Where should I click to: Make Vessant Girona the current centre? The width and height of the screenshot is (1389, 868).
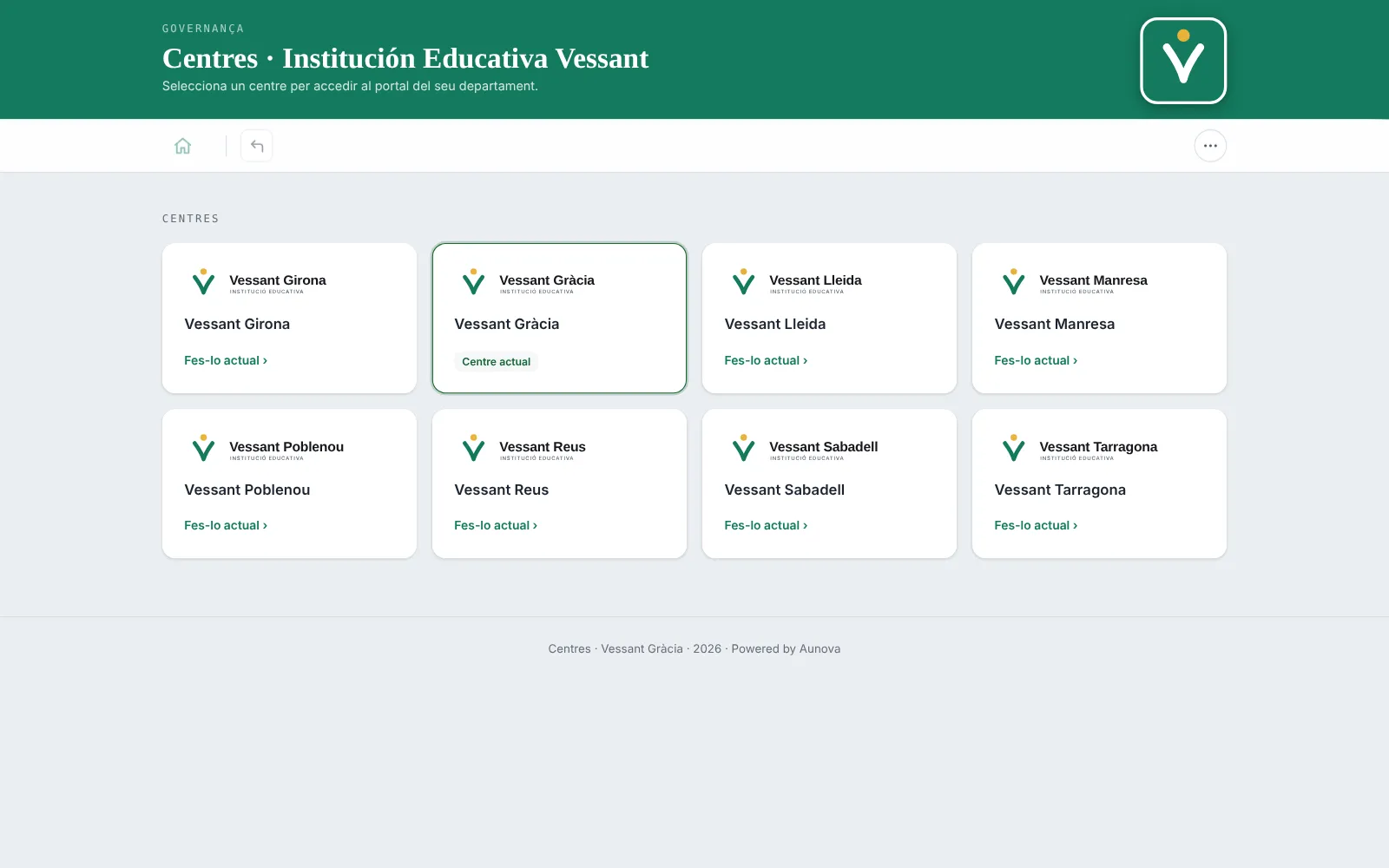click(x=226, y=360)
